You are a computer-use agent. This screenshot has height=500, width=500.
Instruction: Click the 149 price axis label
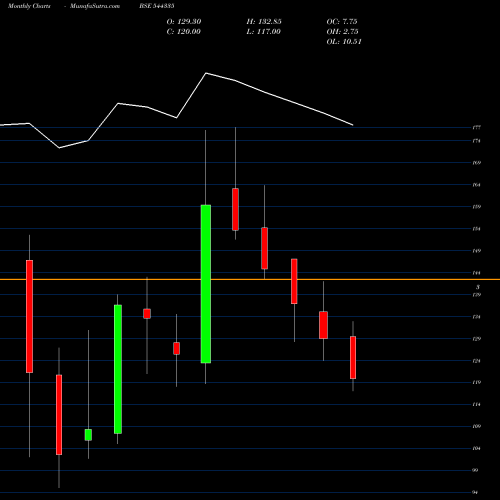click(476, 251)
